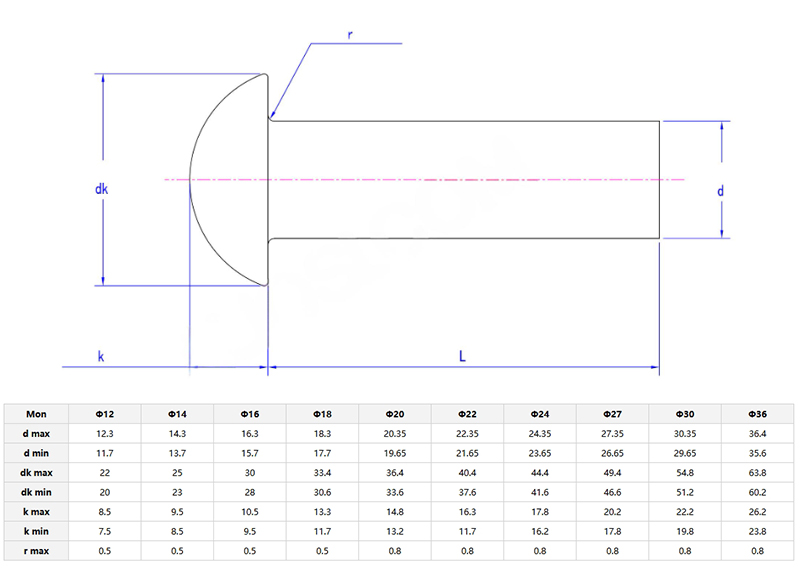Select the Φ12 column header
Image resolution: width=800 pixels, height=572 pixels.
[x=104, y=414]
